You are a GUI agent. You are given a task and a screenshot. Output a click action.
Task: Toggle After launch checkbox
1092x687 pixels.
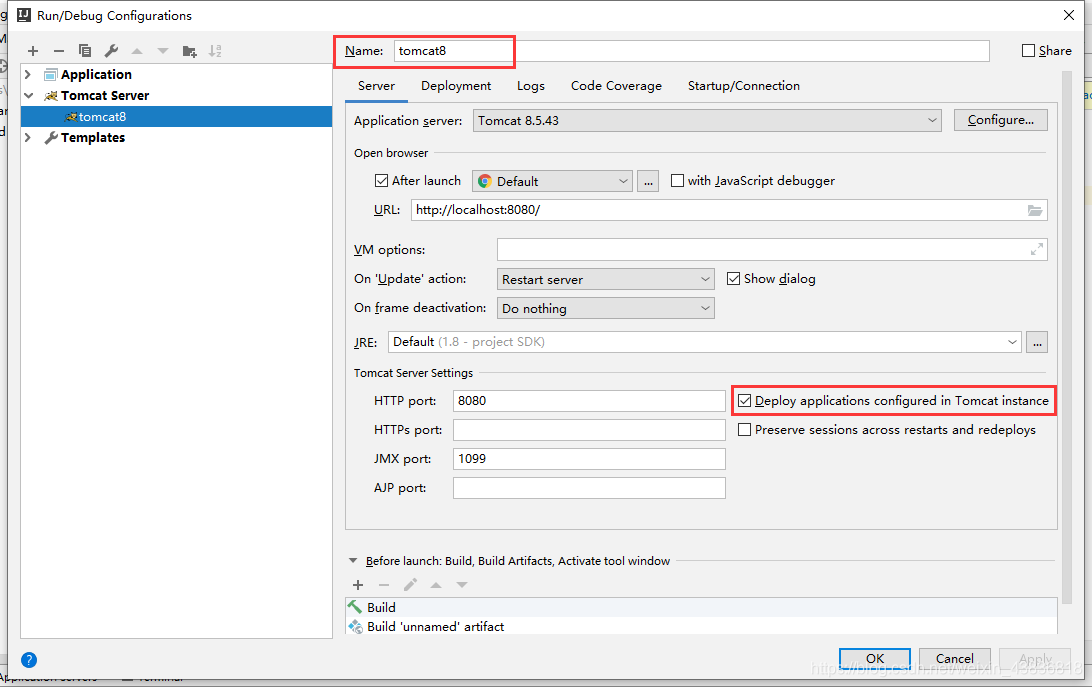point(381,181)
